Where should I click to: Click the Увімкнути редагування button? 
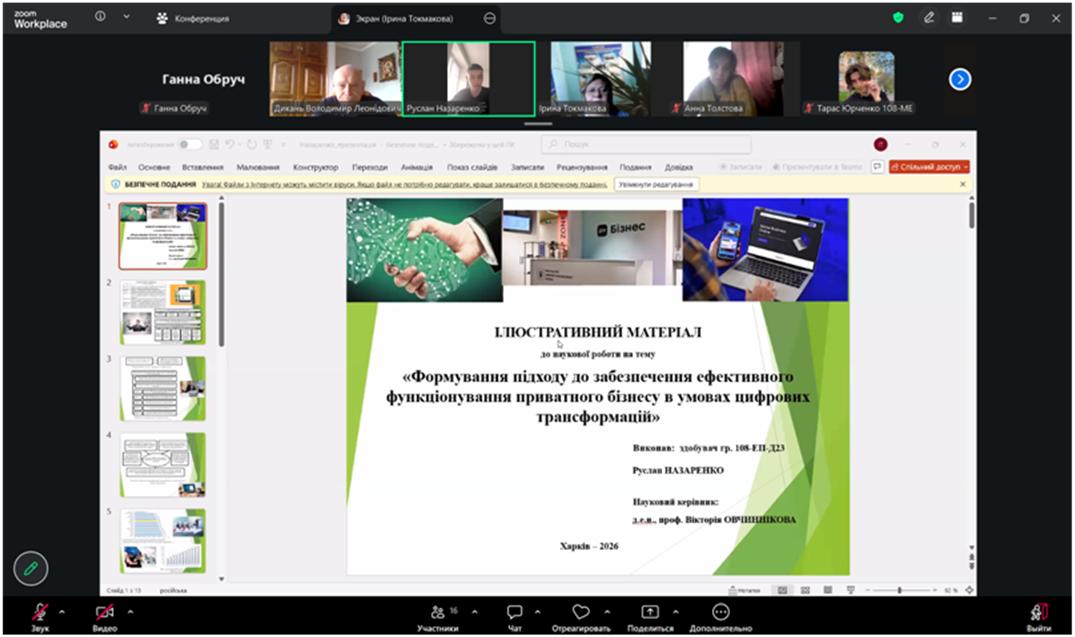[657, 184]
